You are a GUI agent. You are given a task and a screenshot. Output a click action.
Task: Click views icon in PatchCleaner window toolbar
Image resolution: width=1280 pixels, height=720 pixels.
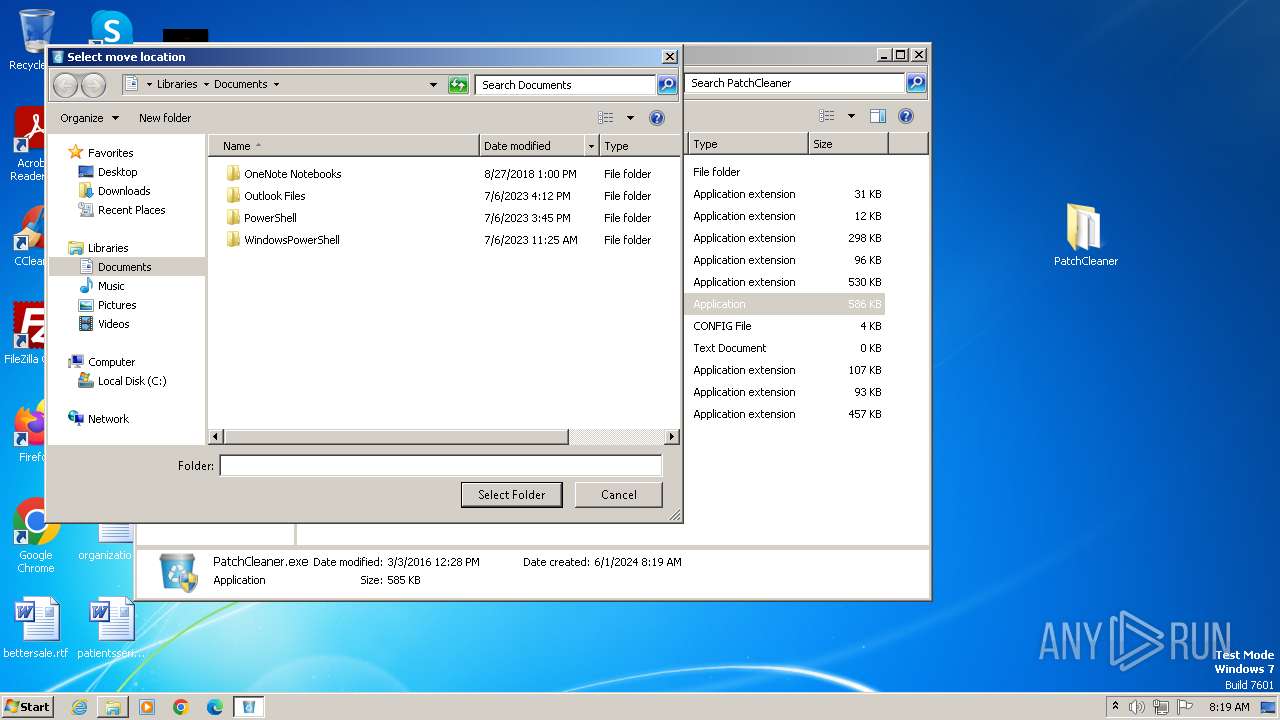click(826, 116)
